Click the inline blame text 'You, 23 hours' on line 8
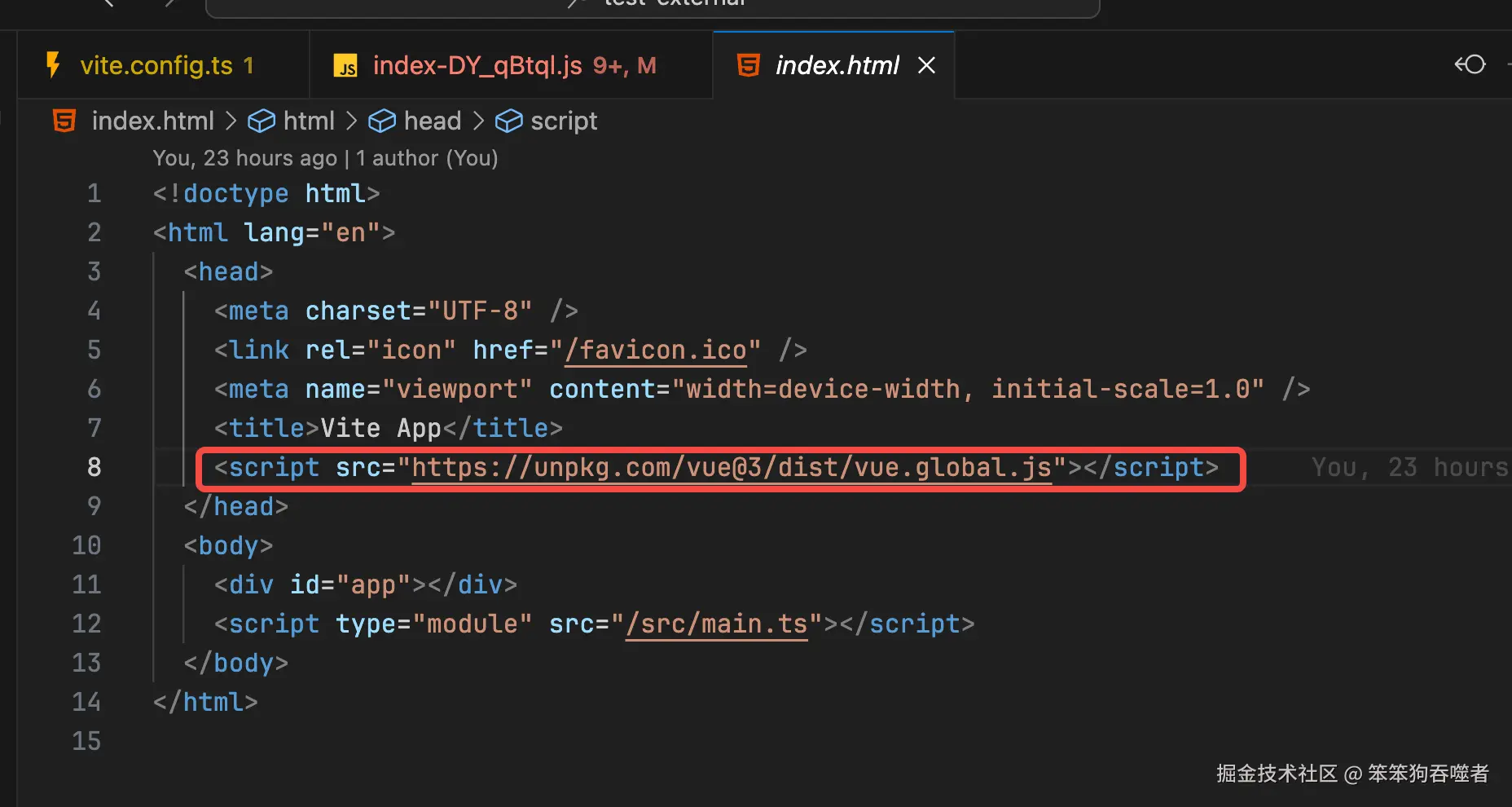The height and width of the screenshot is (807, 1512). coord(1411,467)
